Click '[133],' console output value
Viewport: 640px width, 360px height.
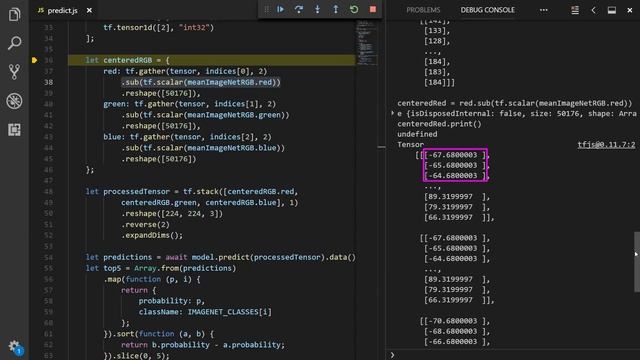(x=437, y=31)
